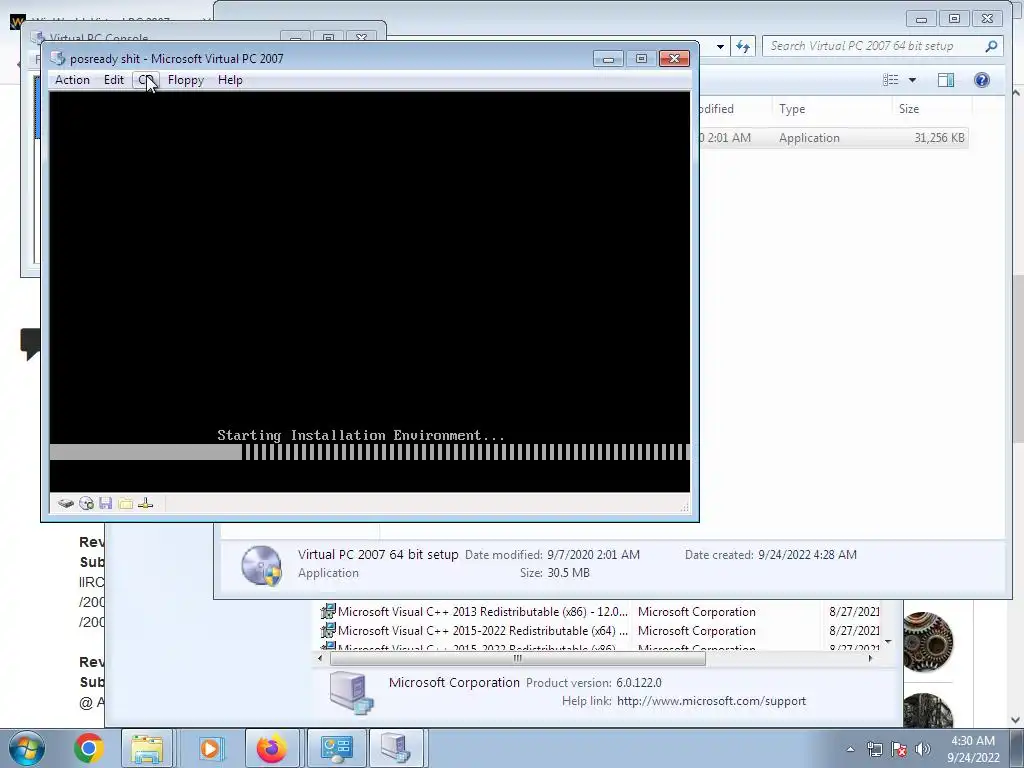The width and height of the screenshot is (1024, 768).
Task: Select the 31,256 KB file size cell
Action: (939, 138)
